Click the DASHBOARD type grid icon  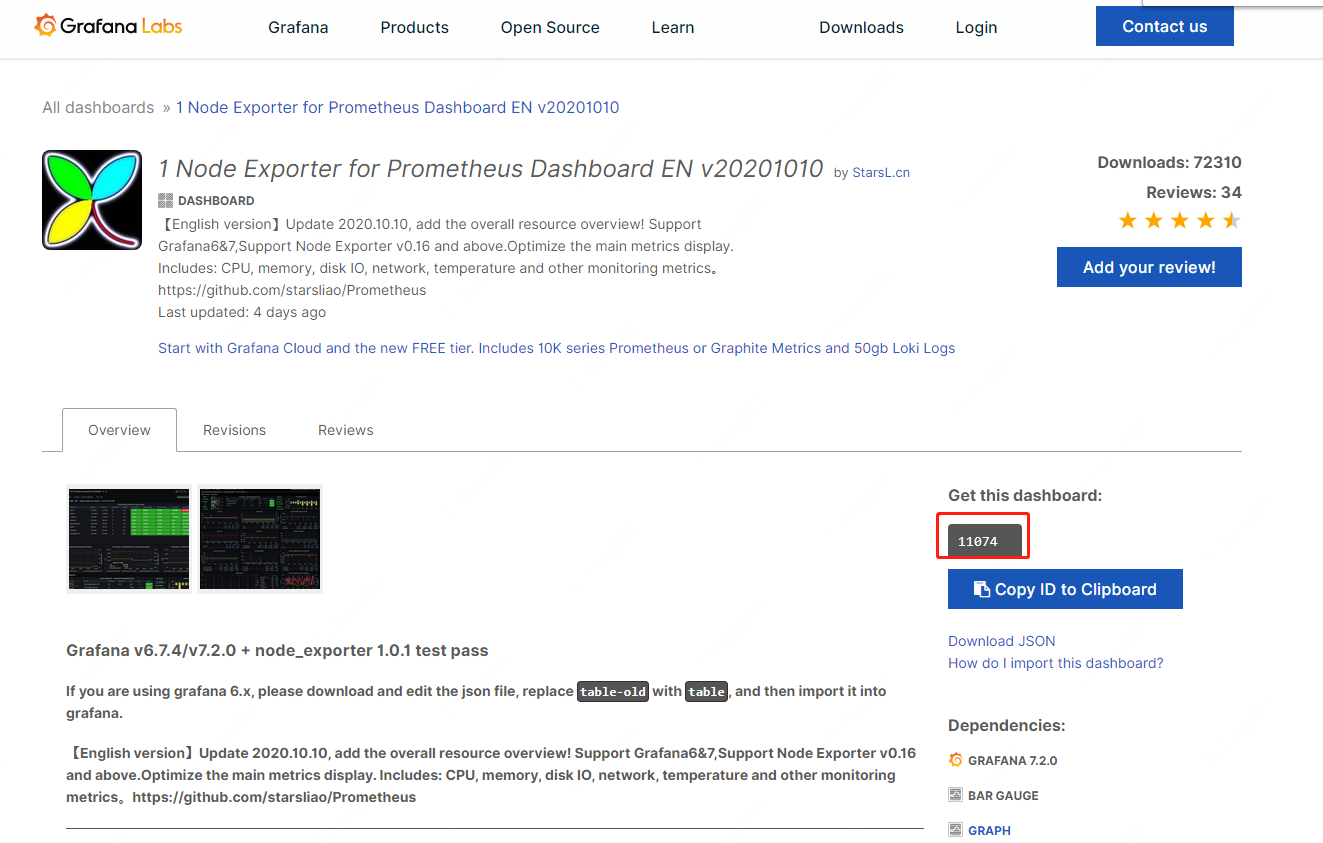point(165,200)
